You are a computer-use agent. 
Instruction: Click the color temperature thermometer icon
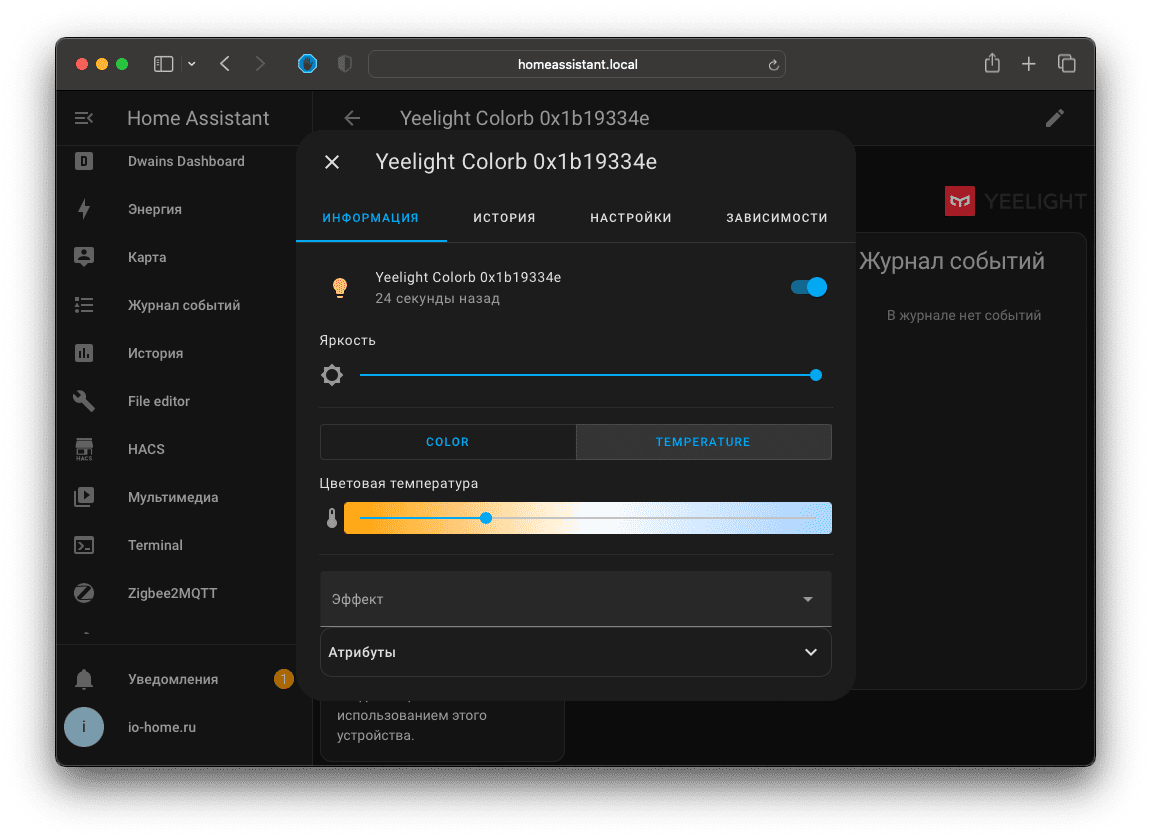(332, 518)
